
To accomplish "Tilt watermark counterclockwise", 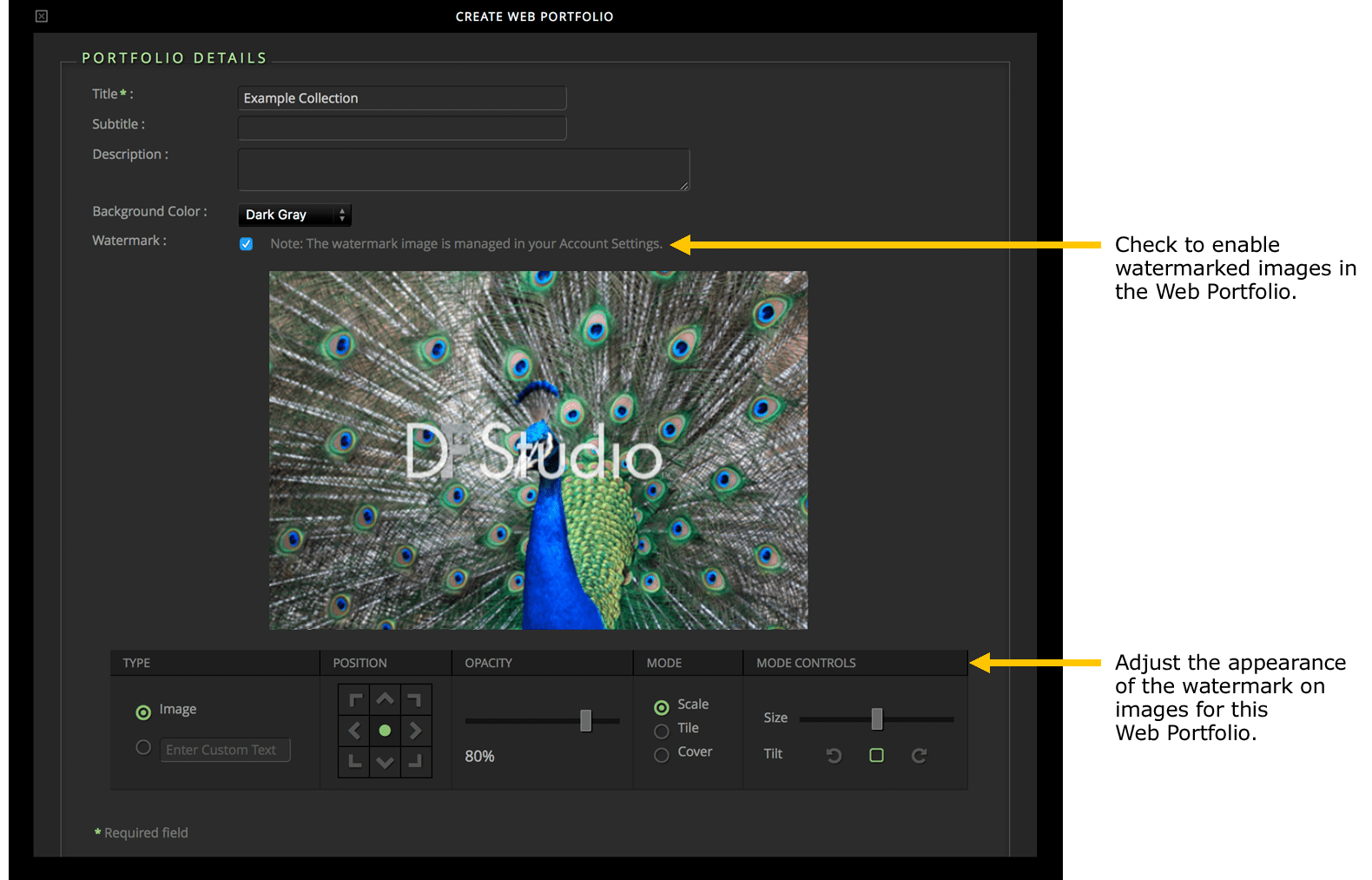I will click(x=834, y=755).
